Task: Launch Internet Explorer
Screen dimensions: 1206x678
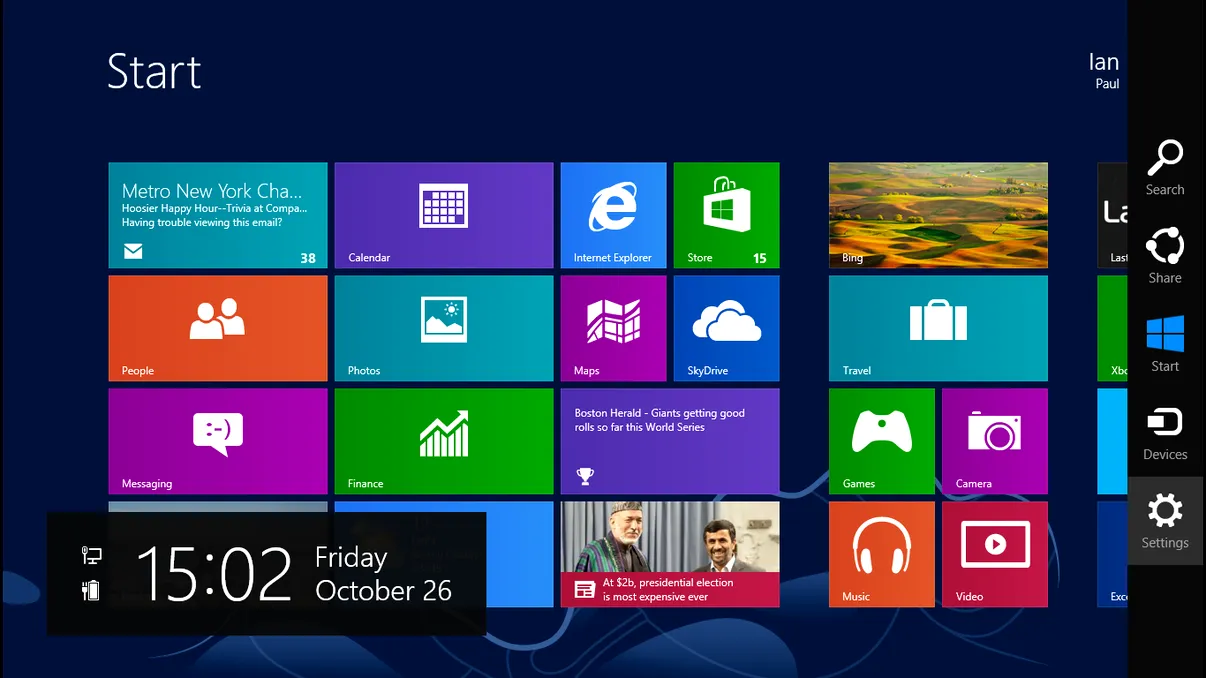Action: click(x=613, y=215)
